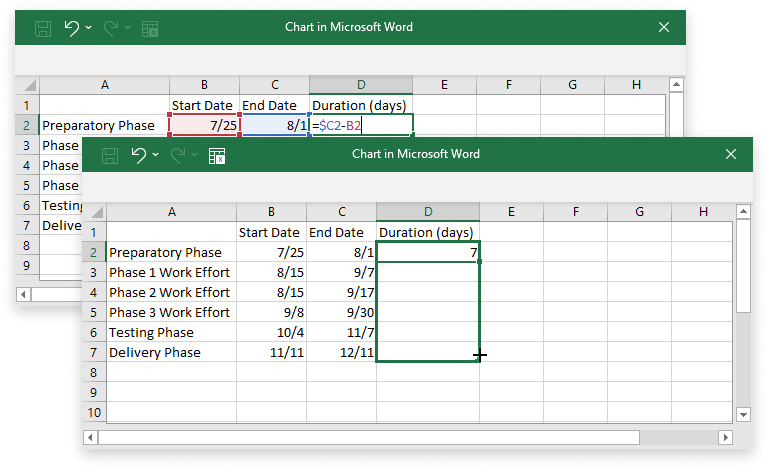Select 'End Date' header in front window

(341, 232)
